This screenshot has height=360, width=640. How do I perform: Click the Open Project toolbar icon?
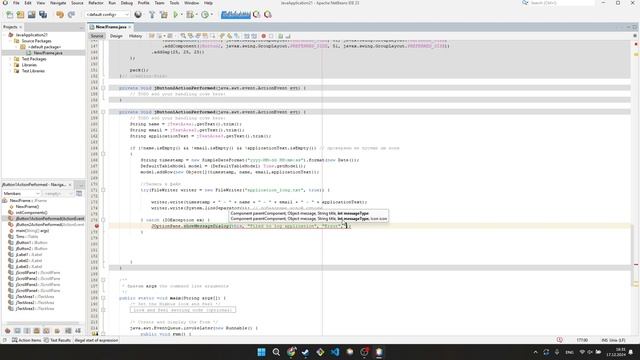click(31, 15)
